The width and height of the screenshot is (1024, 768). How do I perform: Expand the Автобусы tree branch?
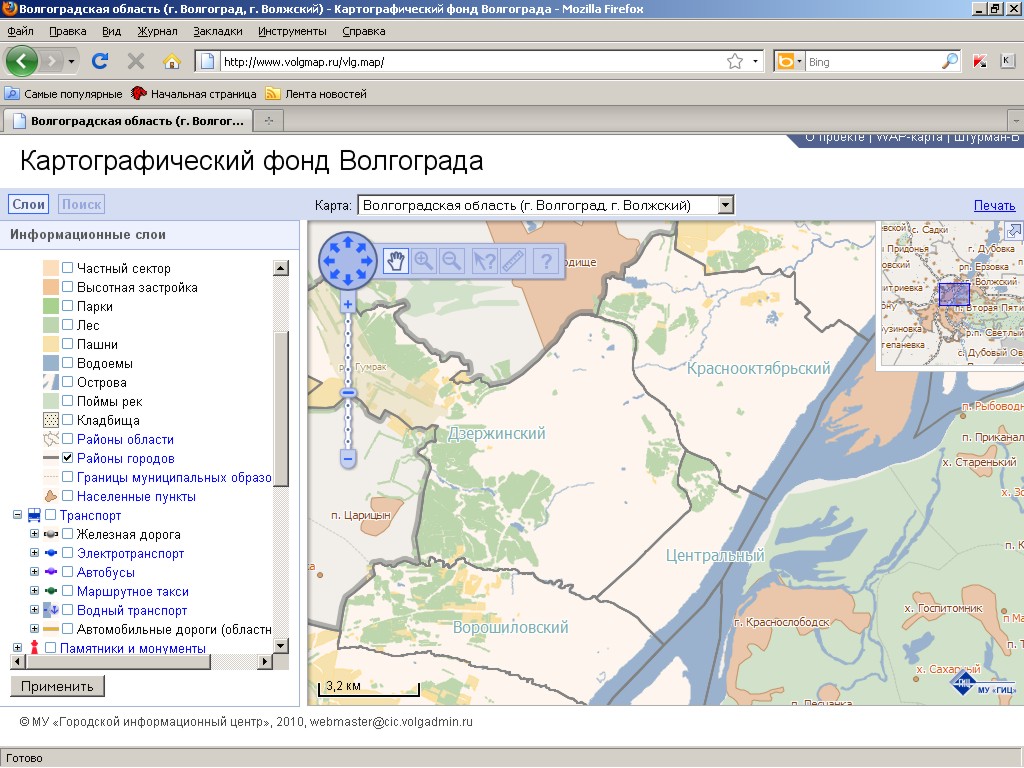tap(35, 572)
